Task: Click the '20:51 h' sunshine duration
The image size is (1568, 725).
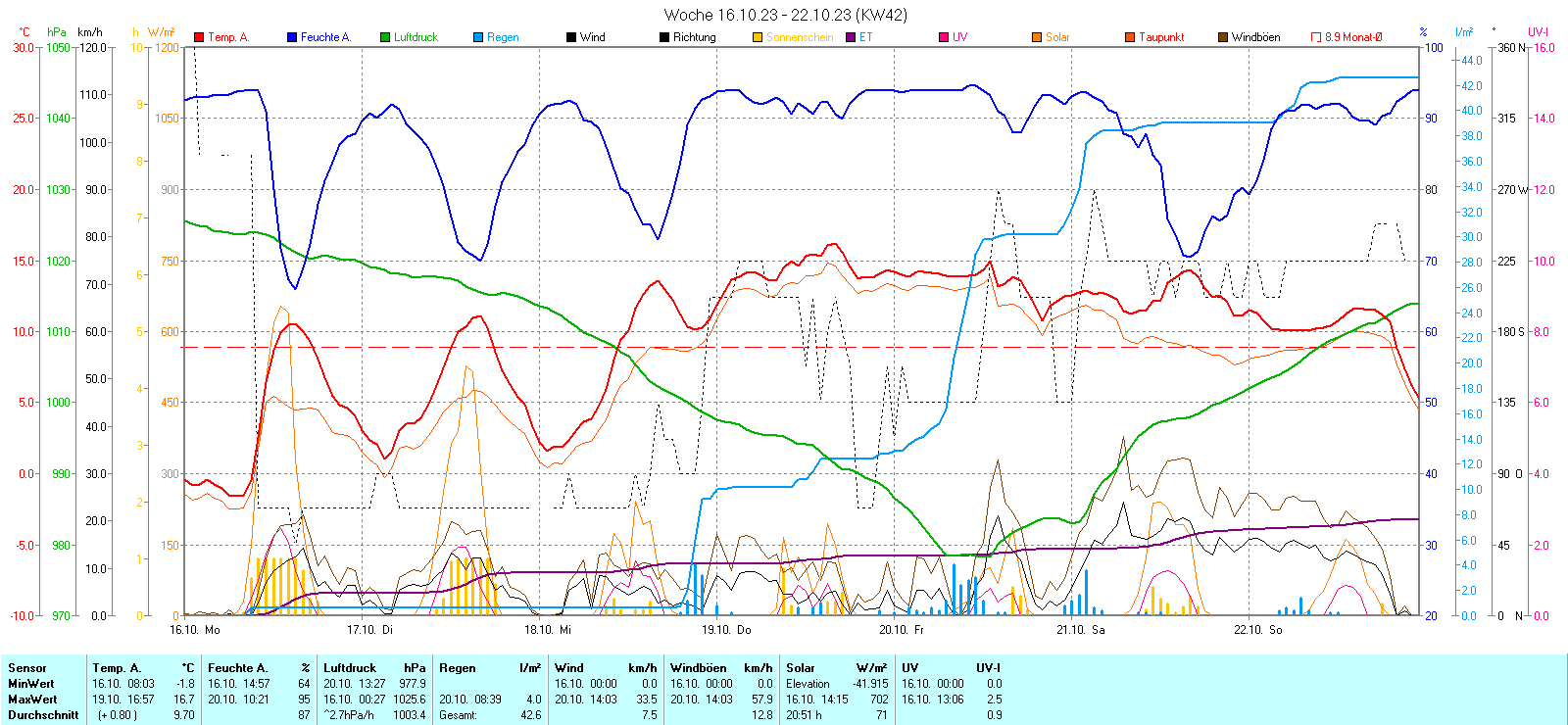Action: click(x=804, y=715)
